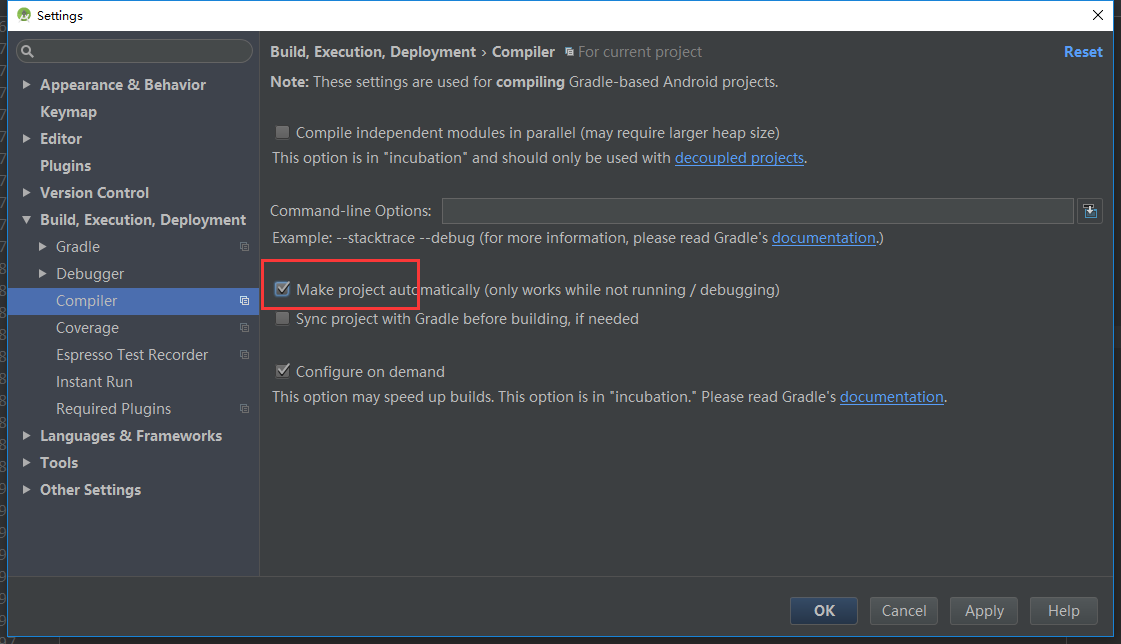Expand the Gradle subsection arrow

click(x=42, y=247)
